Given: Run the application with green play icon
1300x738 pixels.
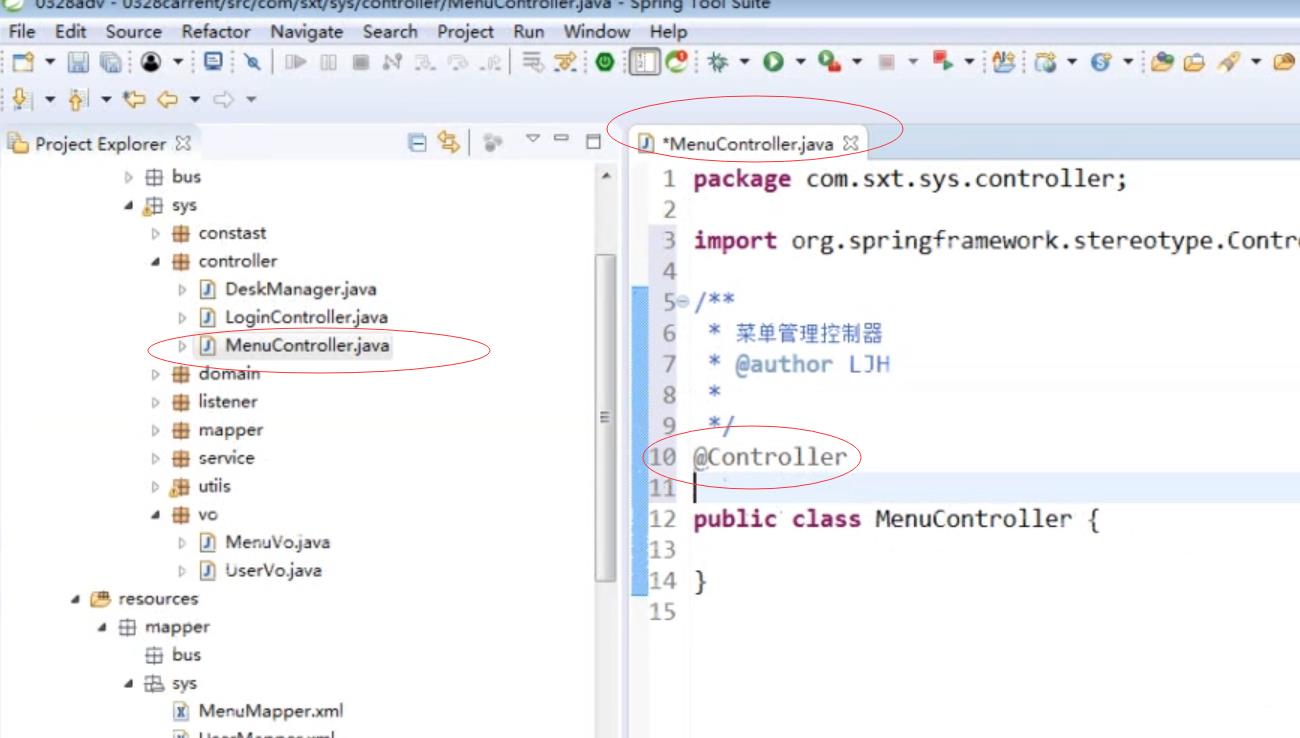Looking at the screenshot, I should point(773,62).
